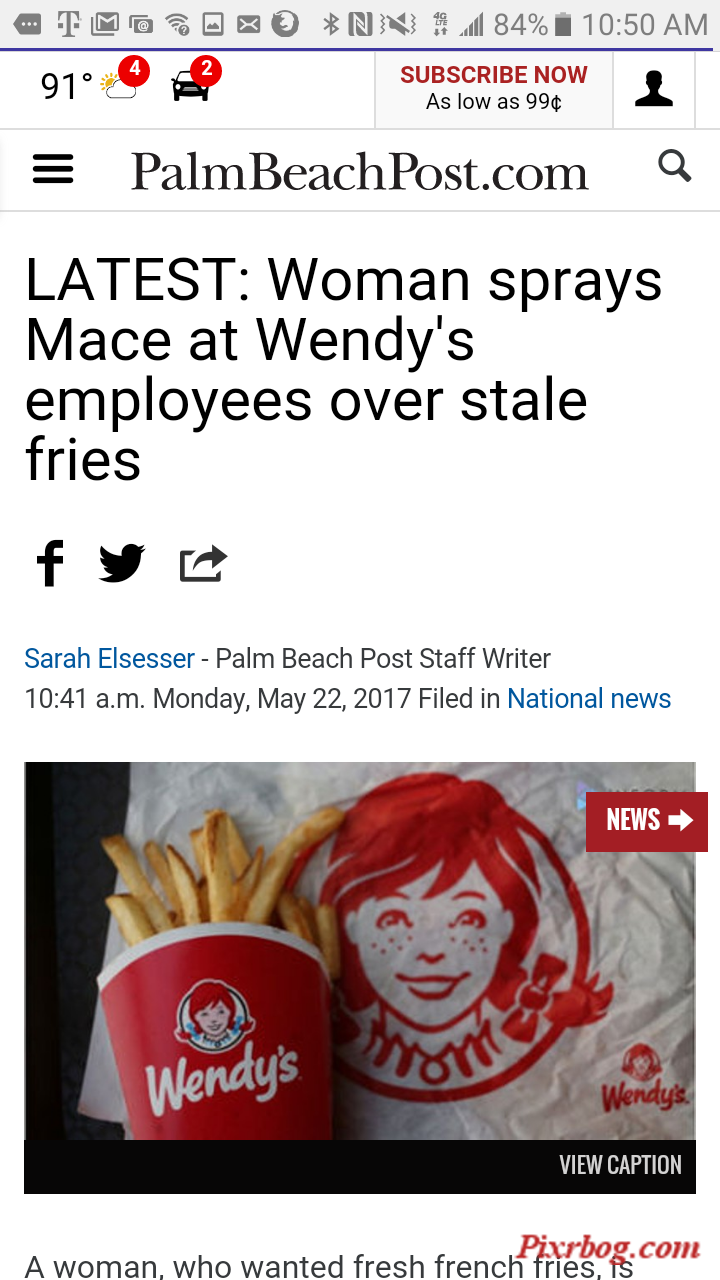This screenshot has width=720, height=1280.
Task: Go to PalmBeachPost.com home logo
Action: point(359,172)
